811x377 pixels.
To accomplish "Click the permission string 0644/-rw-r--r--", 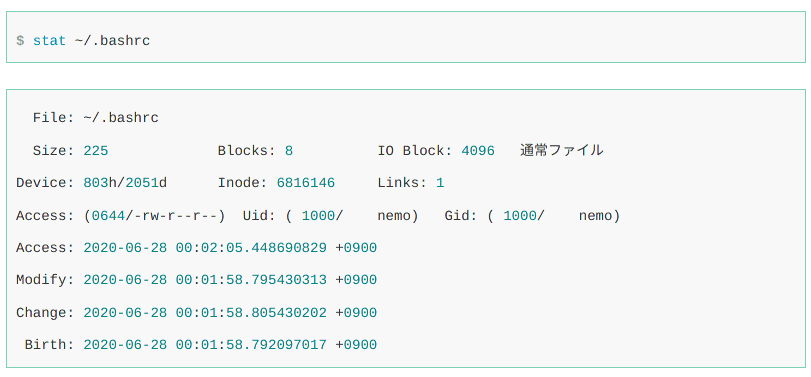I will tap(155, 216).
